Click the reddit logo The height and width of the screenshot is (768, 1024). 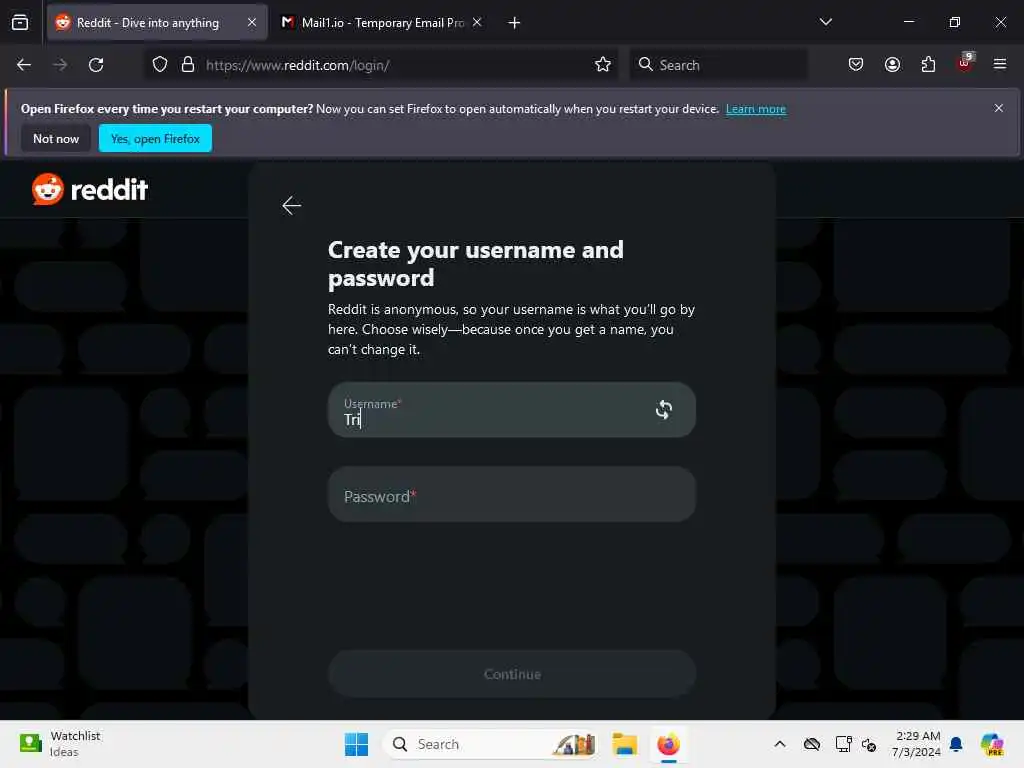pos(90,189)
